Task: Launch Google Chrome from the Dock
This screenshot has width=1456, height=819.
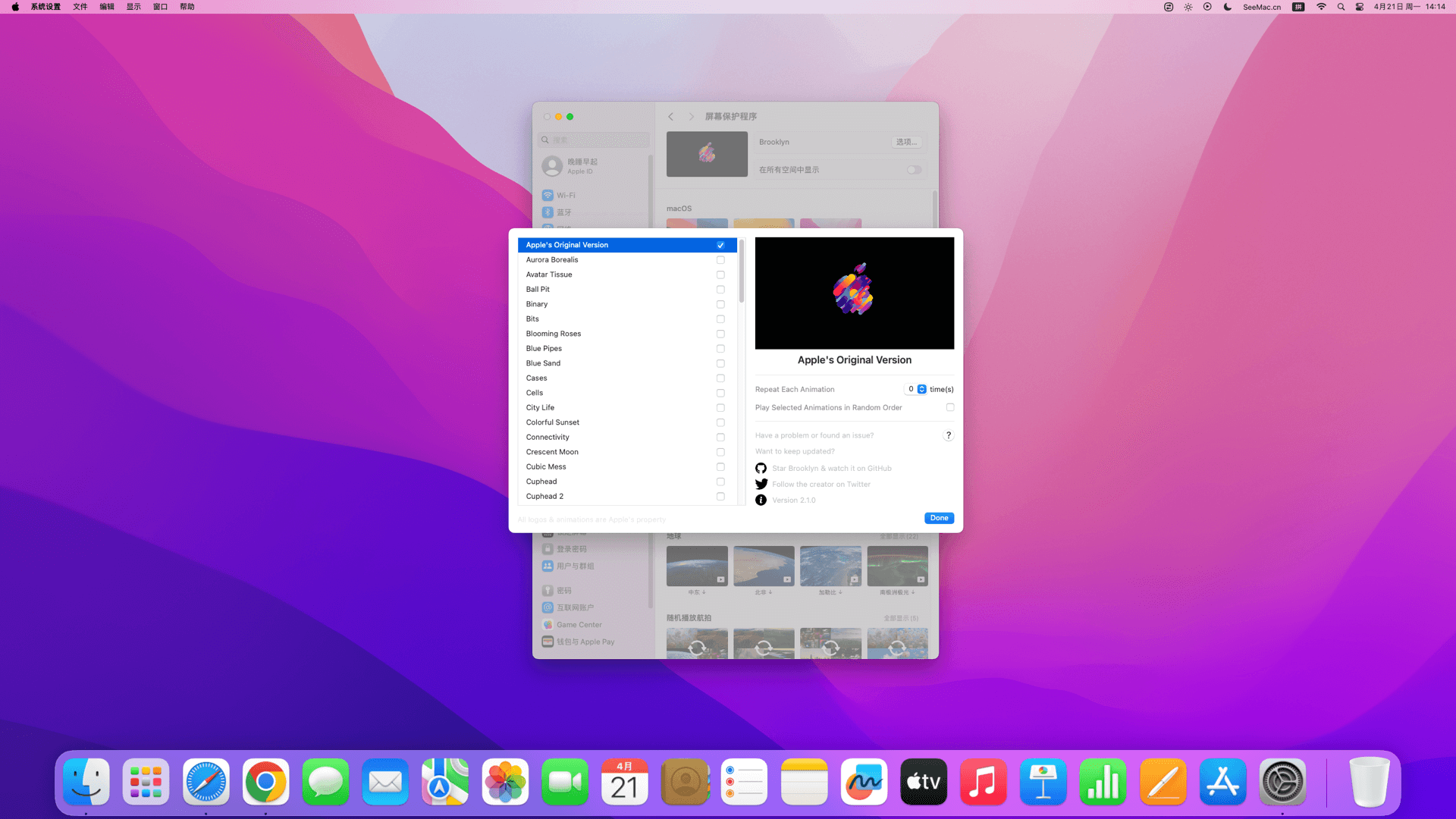Action: (x=266, y=782)
